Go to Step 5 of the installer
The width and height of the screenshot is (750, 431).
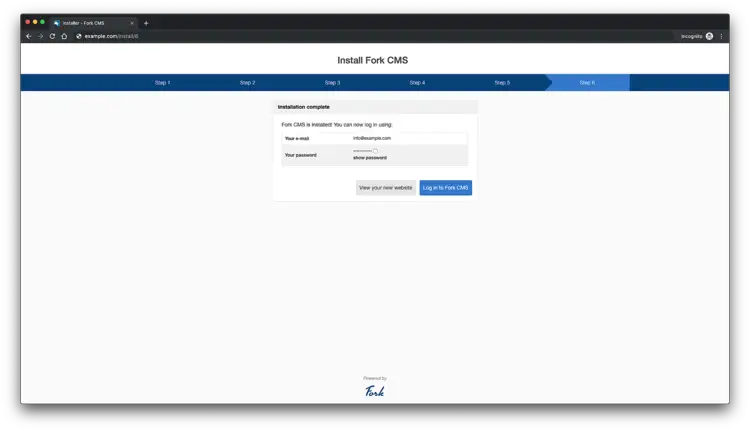tap(502, 83)
